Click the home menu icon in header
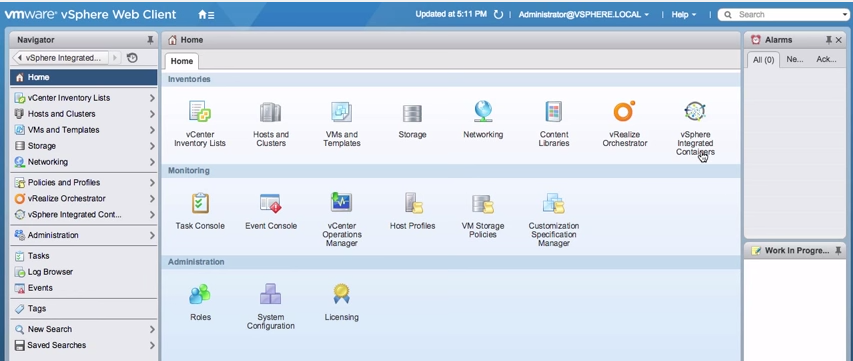853x361 pixels. [206, 15]
